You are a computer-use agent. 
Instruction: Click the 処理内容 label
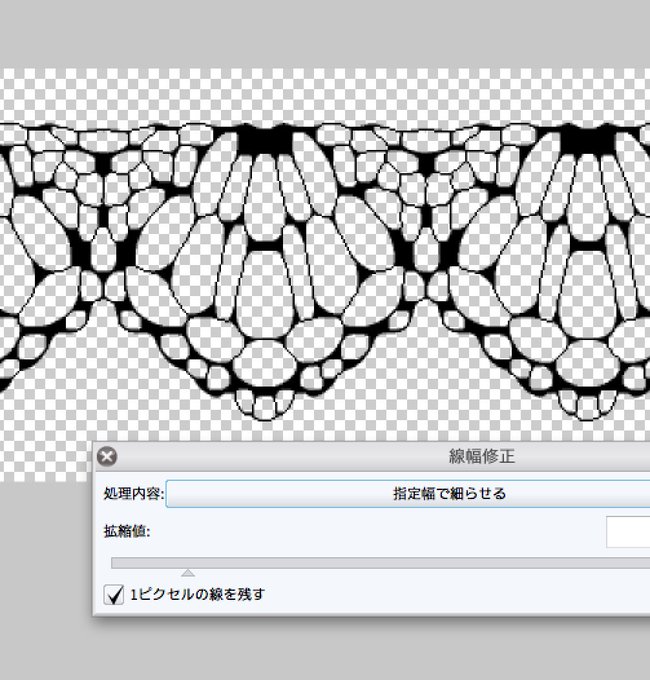[134, 494]
